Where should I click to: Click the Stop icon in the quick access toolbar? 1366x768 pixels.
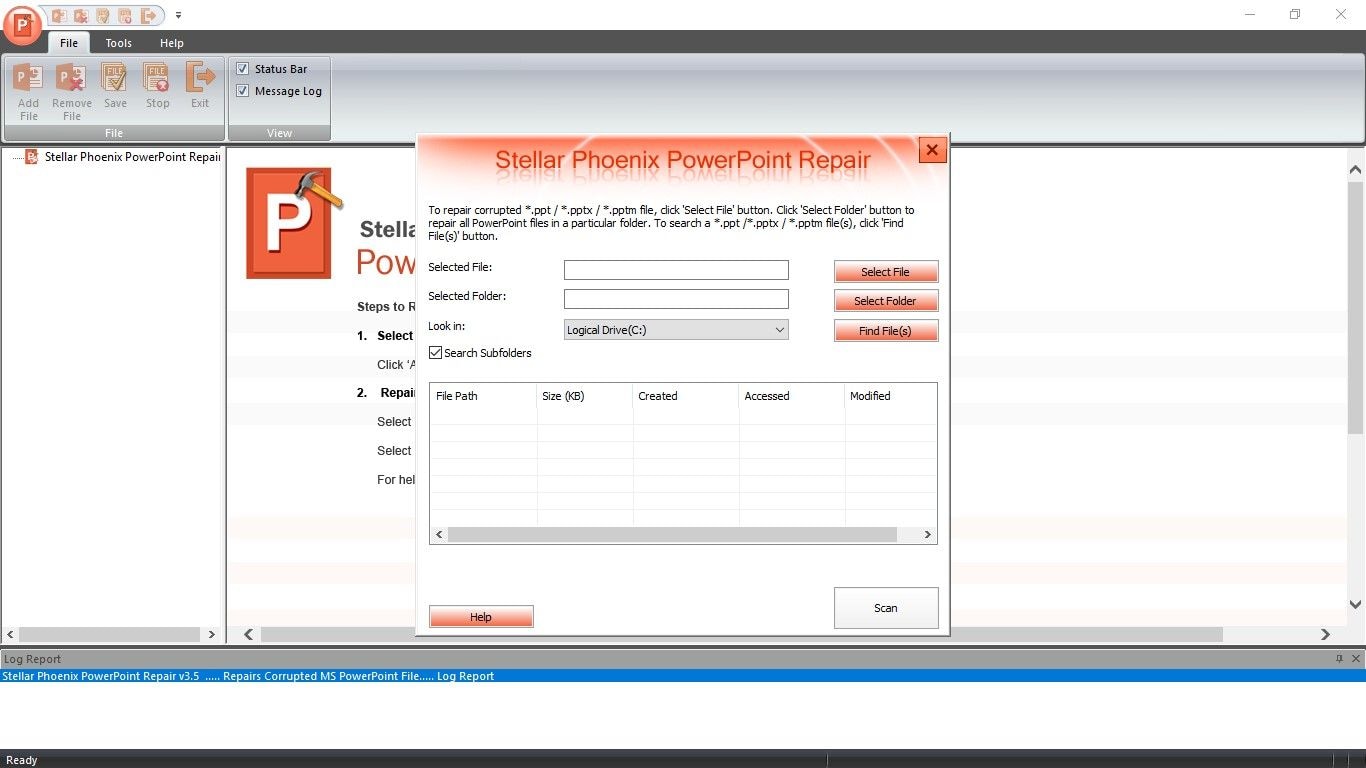[125, 16]
